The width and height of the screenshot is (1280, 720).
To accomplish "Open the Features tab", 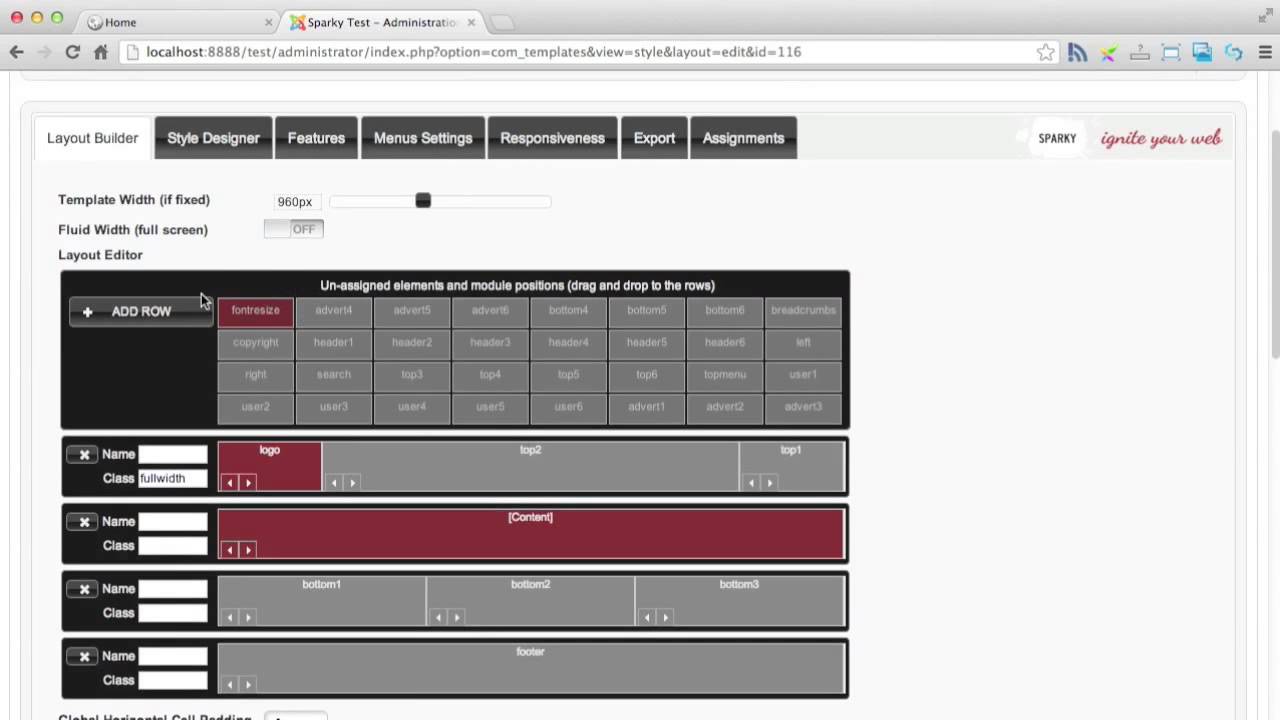I will 316,138.
